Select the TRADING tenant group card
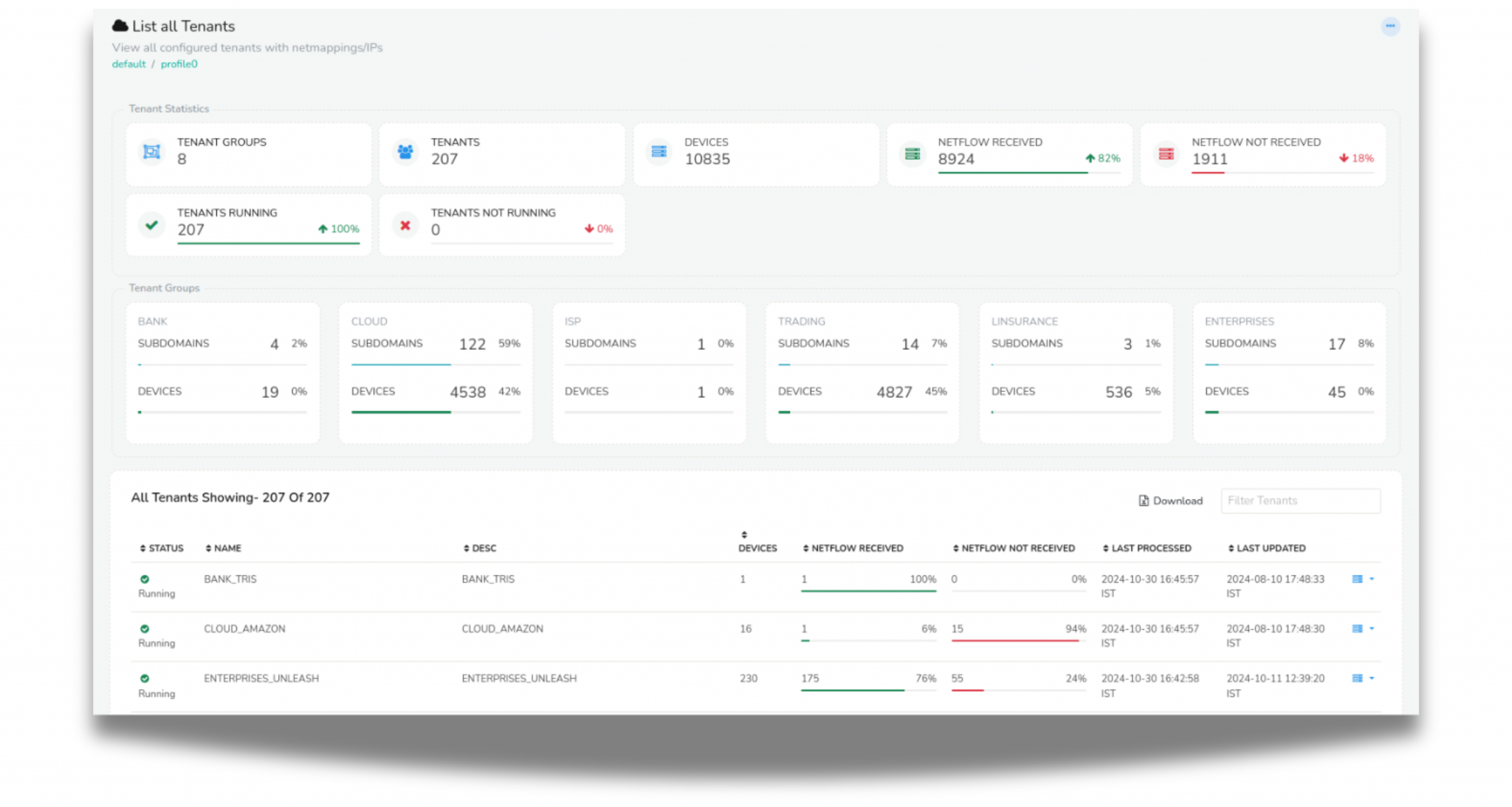Screen dimensions: 1512x807 (862, 373)
